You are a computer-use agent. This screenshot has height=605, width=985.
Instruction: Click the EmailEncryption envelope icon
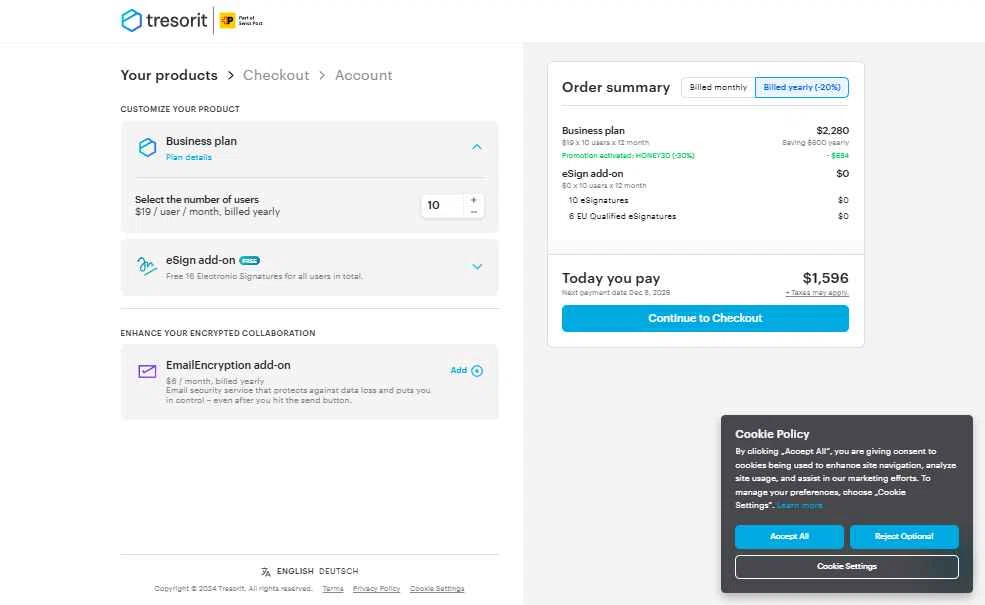coord(147,371)
